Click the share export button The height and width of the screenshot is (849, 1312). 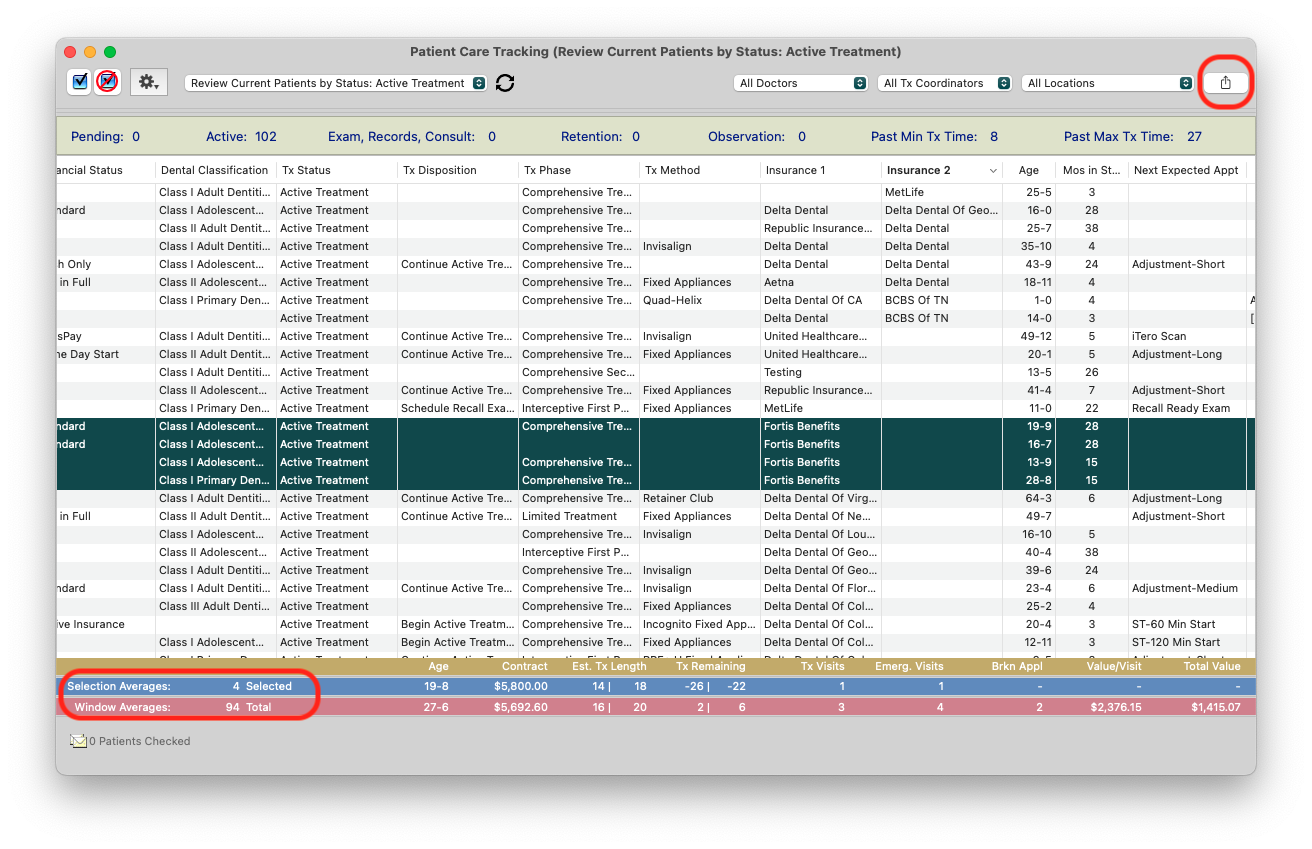click(x=1225, y=83)
